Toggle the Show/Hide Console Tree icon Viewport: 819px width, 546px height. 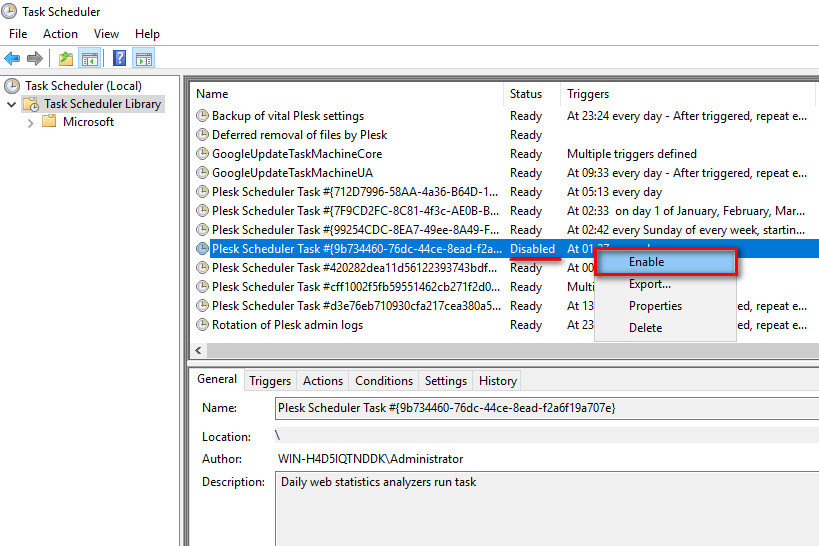(x=89, y=59)
